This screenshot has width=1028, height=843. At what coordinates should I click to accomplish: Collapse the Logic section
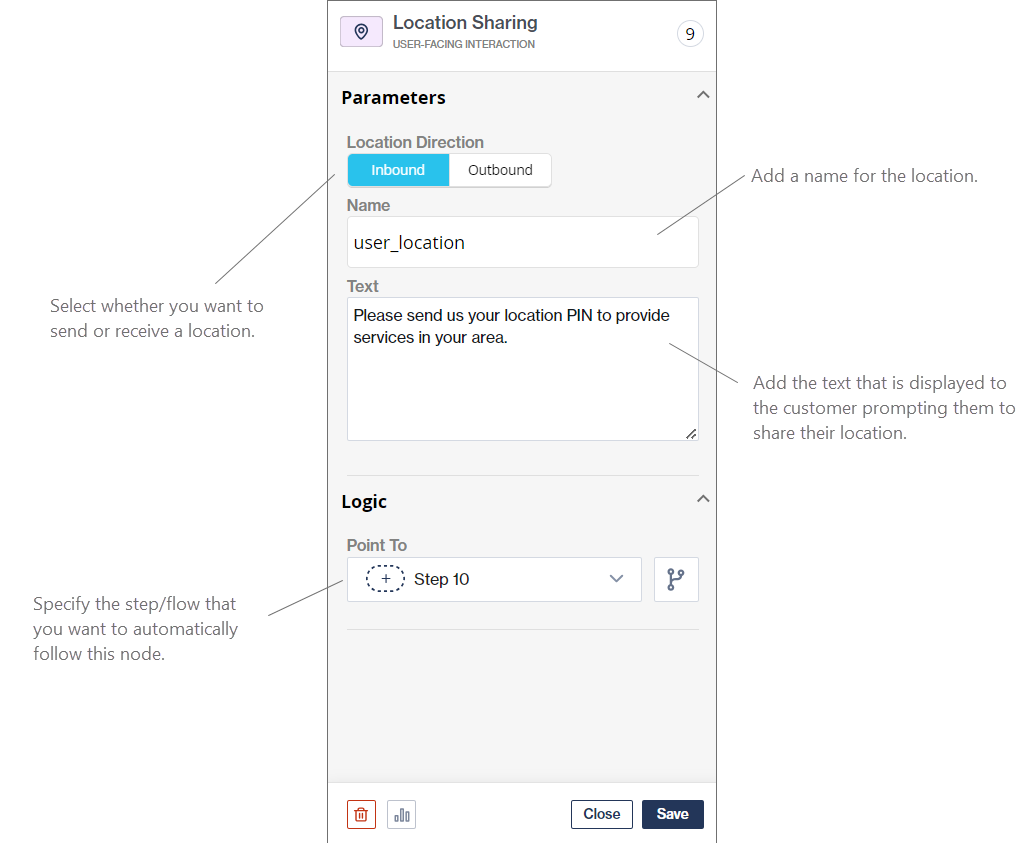click(x=703, y=498)
